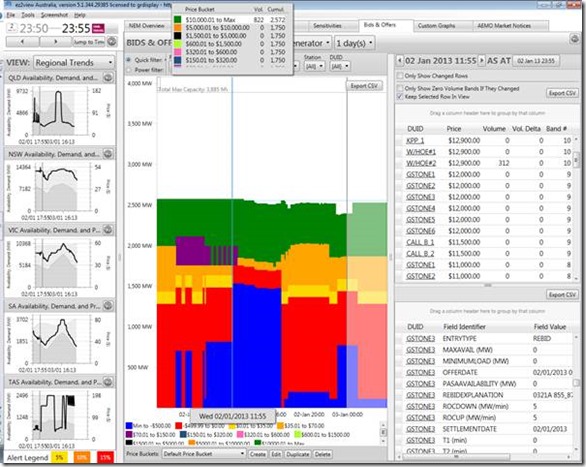Switch to the Sensitivities tab
Image resolution: width=586 pixels, height=467 pixels.
click(327, 26)
